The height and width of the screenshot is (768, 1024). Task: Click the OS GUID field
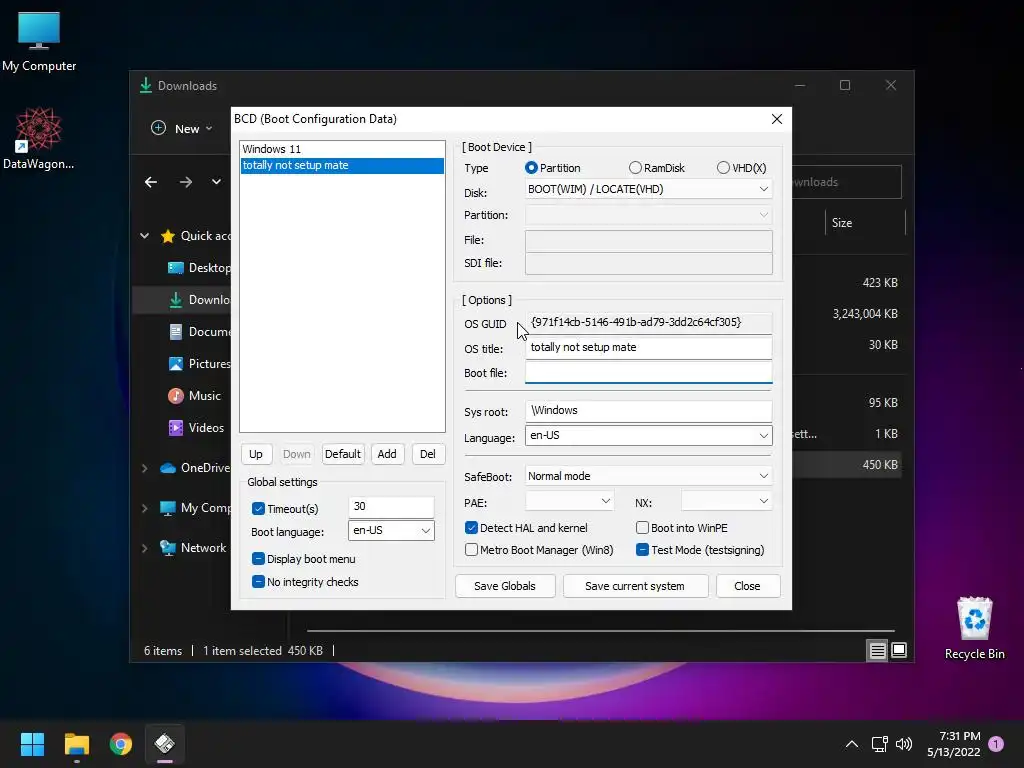(x=648, y=323)
